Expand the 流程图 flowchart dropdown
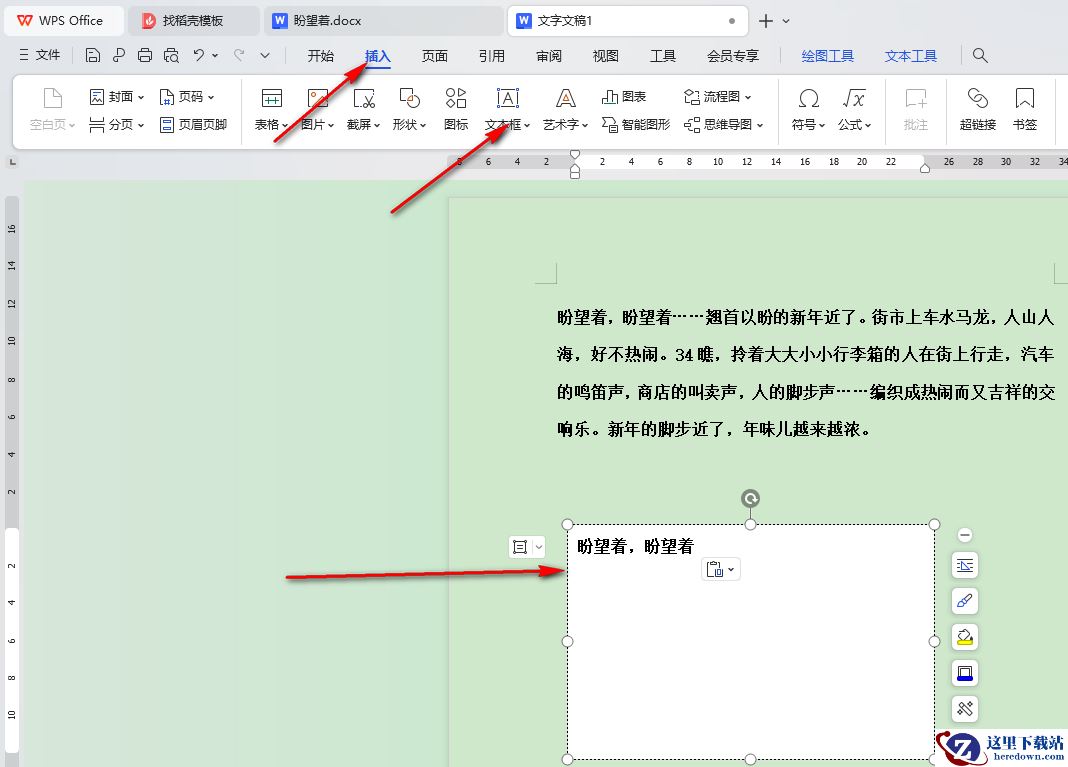Screen dimensions: 1068x767 (x=748, y=97)
